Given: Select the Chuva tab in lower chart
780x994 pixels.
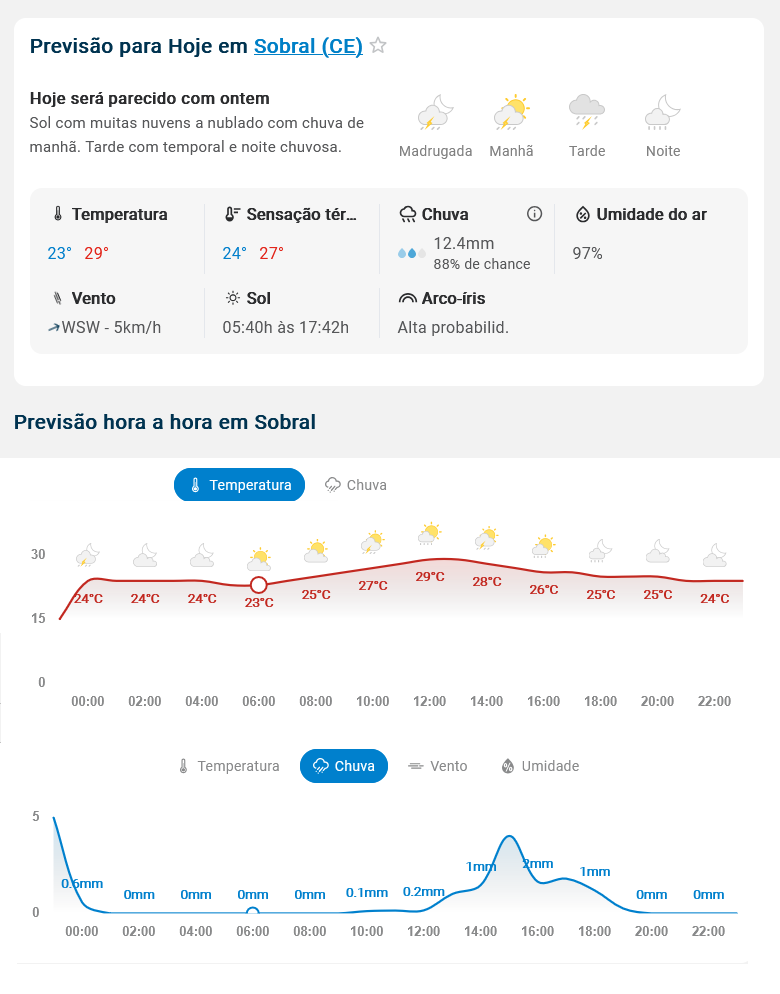Looking at the screenshot, I should click(343, 766).
